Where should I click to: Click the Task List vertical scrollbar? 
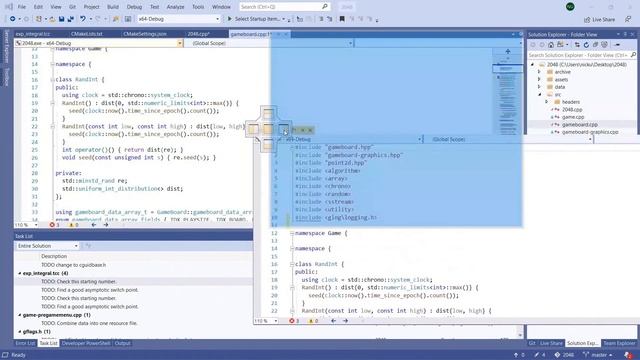pyautogui.click(x=520, y=331)
